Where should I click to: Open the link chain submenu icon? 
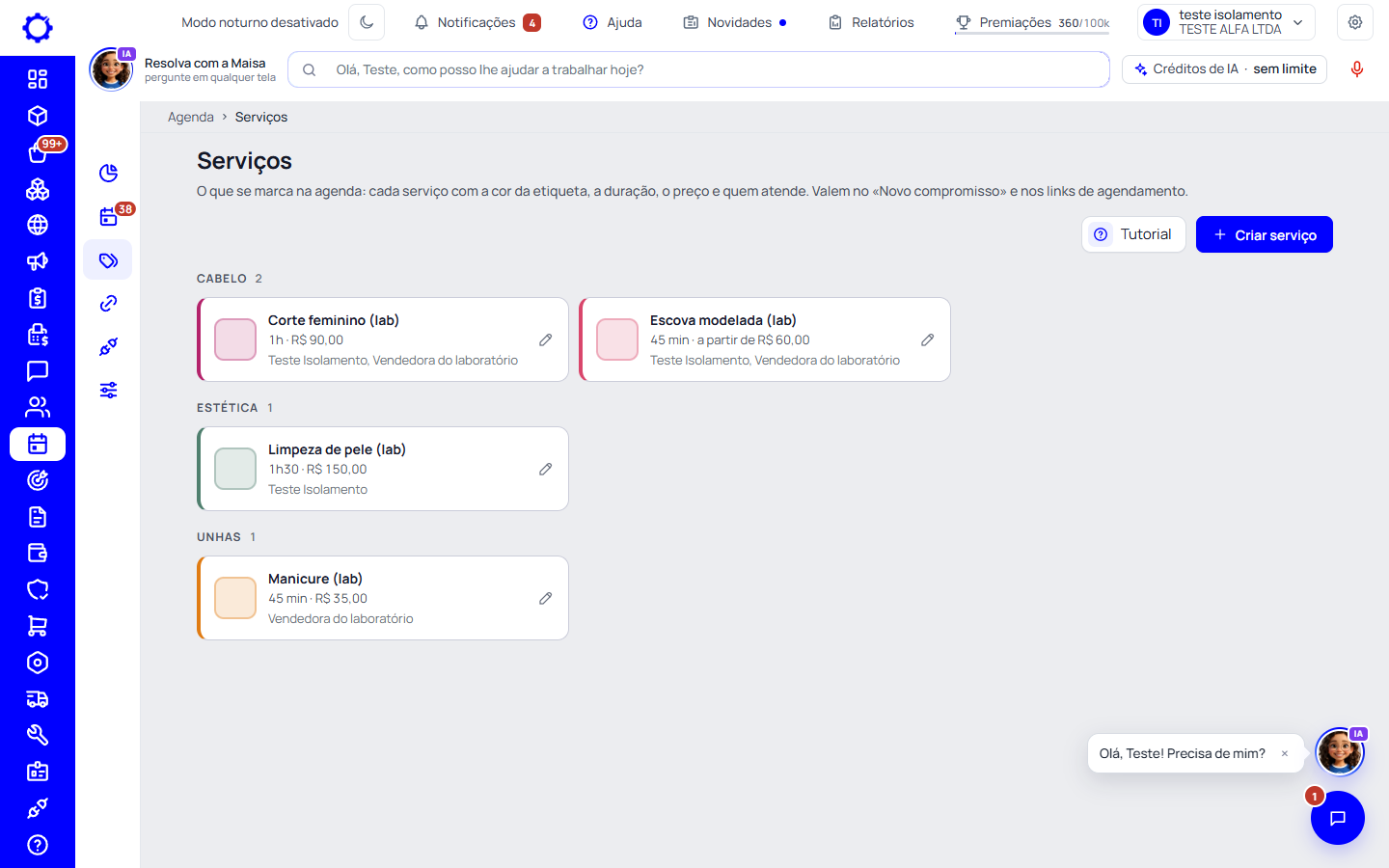(x=108, y=304)
